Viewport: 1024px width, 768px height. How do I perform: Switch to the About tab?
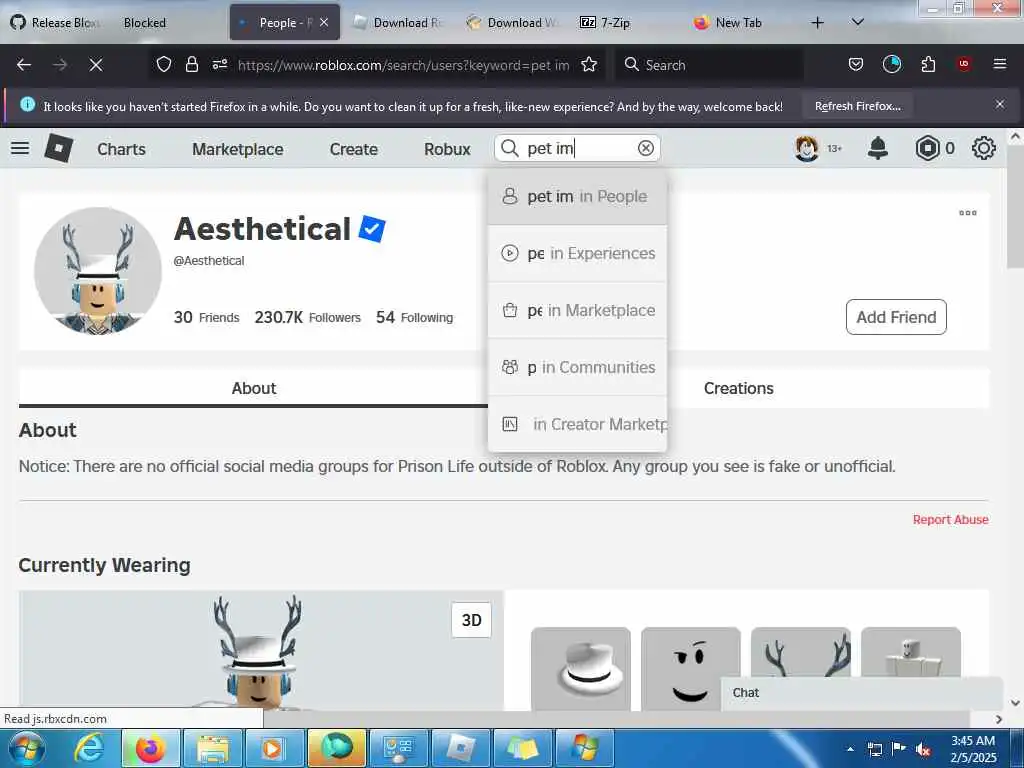pyautogui.click(x=253, y=388)
